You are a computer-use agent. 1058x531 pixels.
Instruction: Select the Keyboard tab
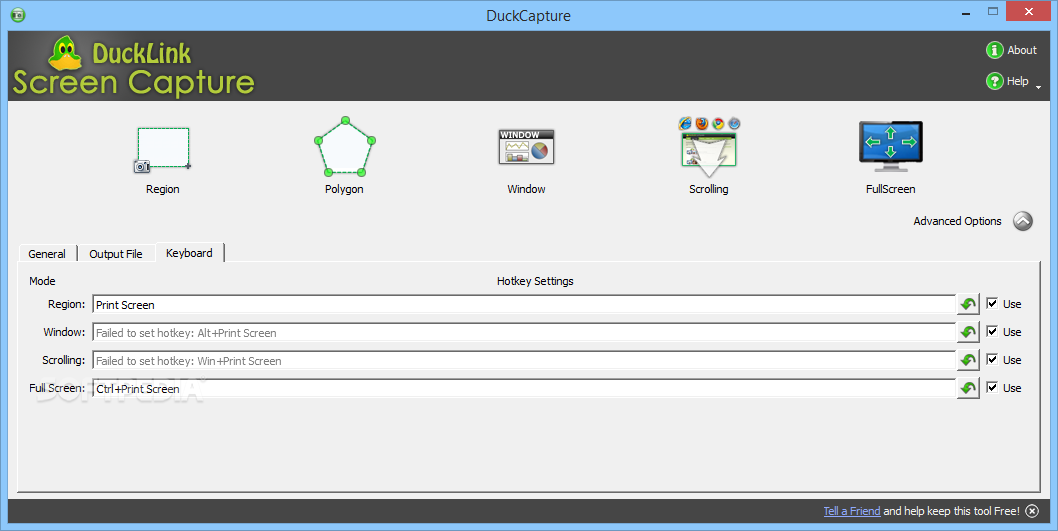pos(190,252)
